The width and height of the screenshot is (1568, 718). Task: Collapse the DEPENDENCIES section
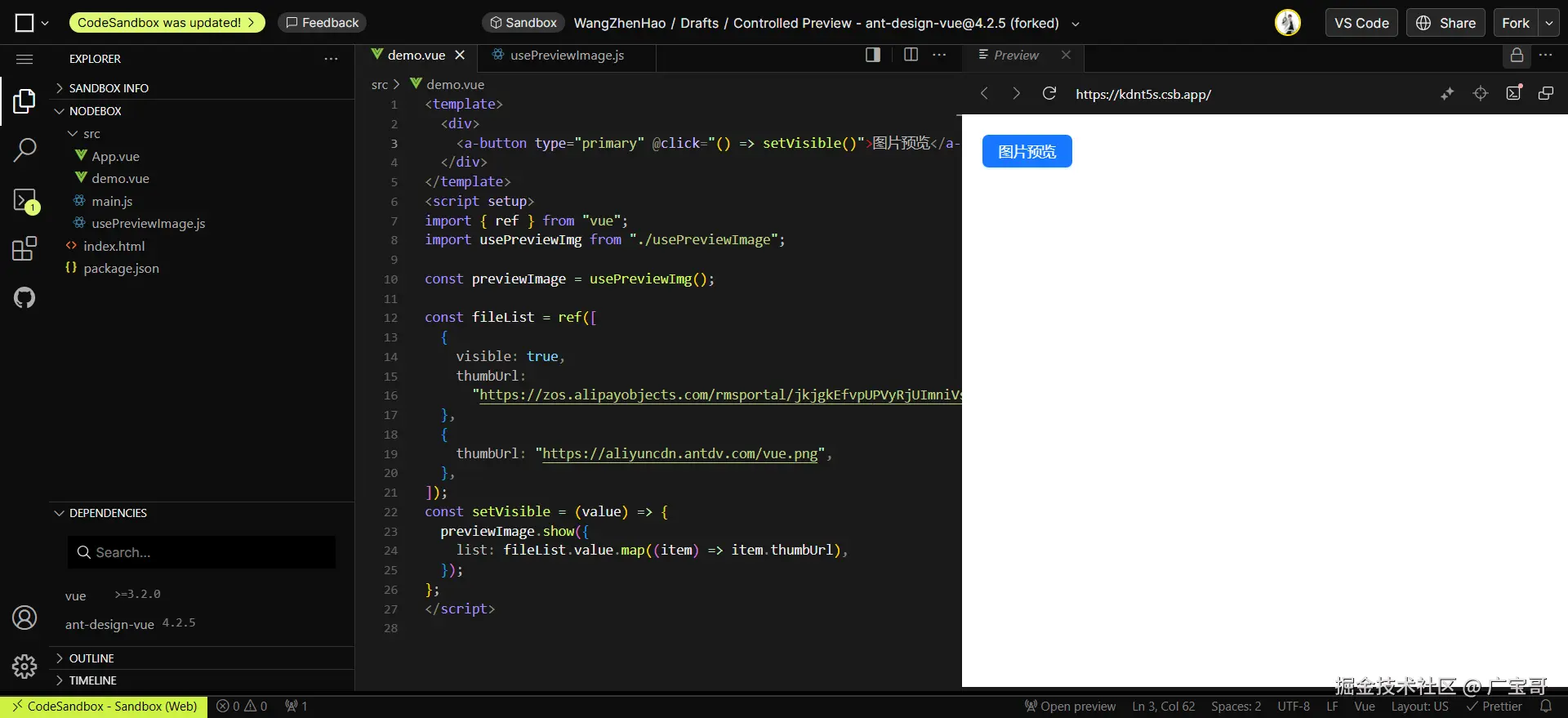203,513
